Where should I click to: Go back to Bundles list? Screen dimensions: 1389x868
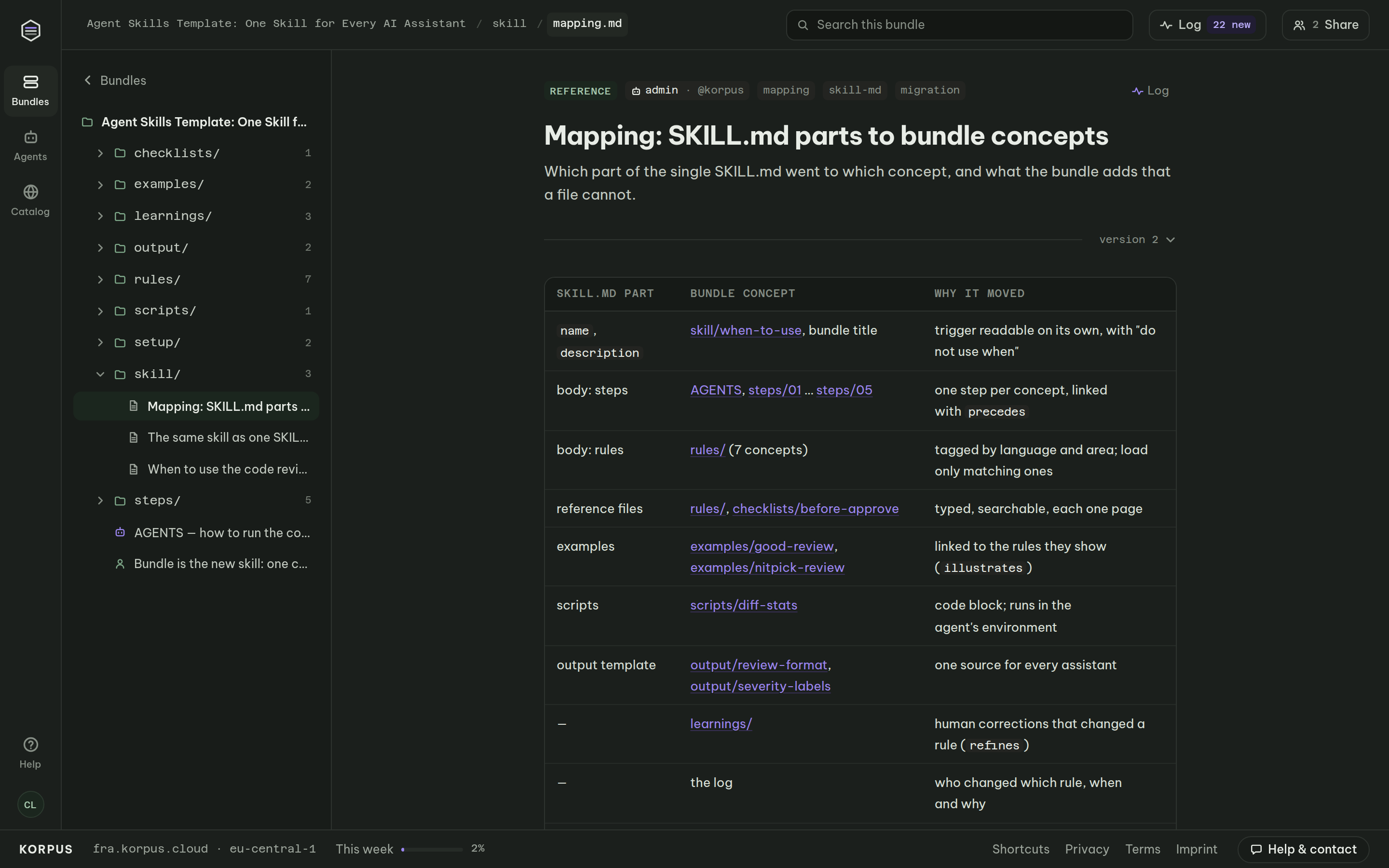[x=115, y=81]
